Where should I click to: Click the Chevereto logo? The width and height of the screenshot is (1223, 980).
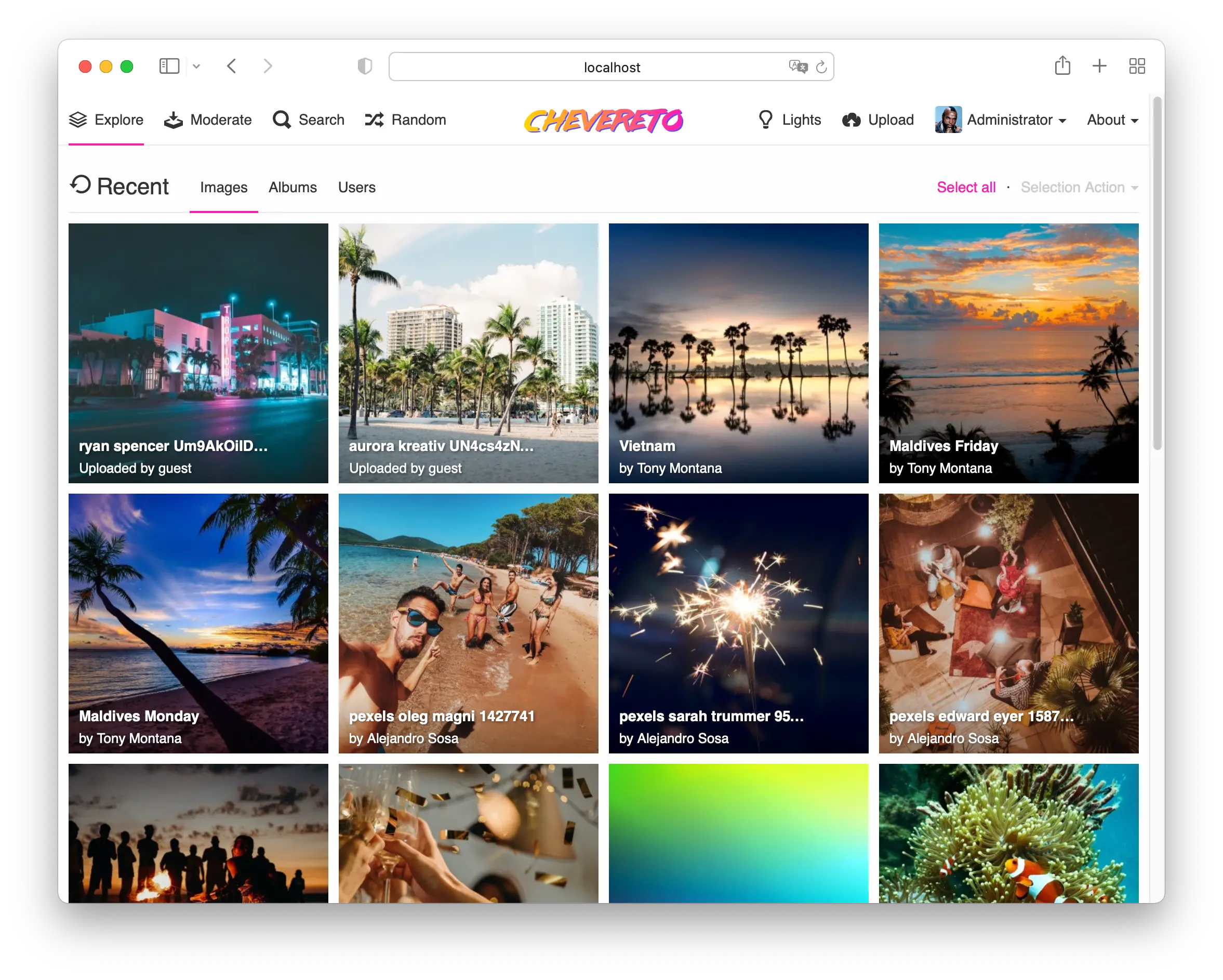pyautogui.click(x=604, y=120)
